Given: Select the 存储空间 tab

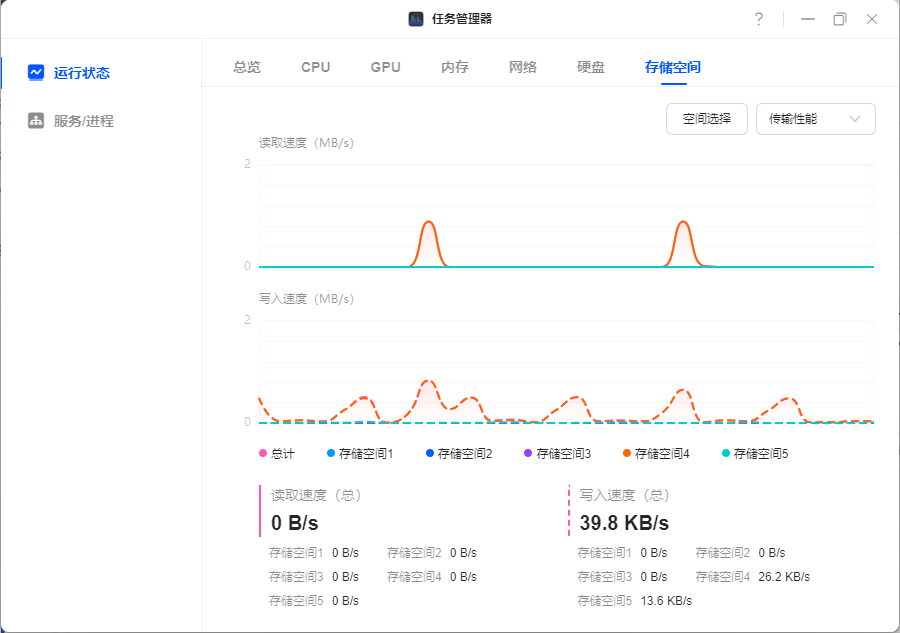Looking at the screenshot, I should click(673, 67).
